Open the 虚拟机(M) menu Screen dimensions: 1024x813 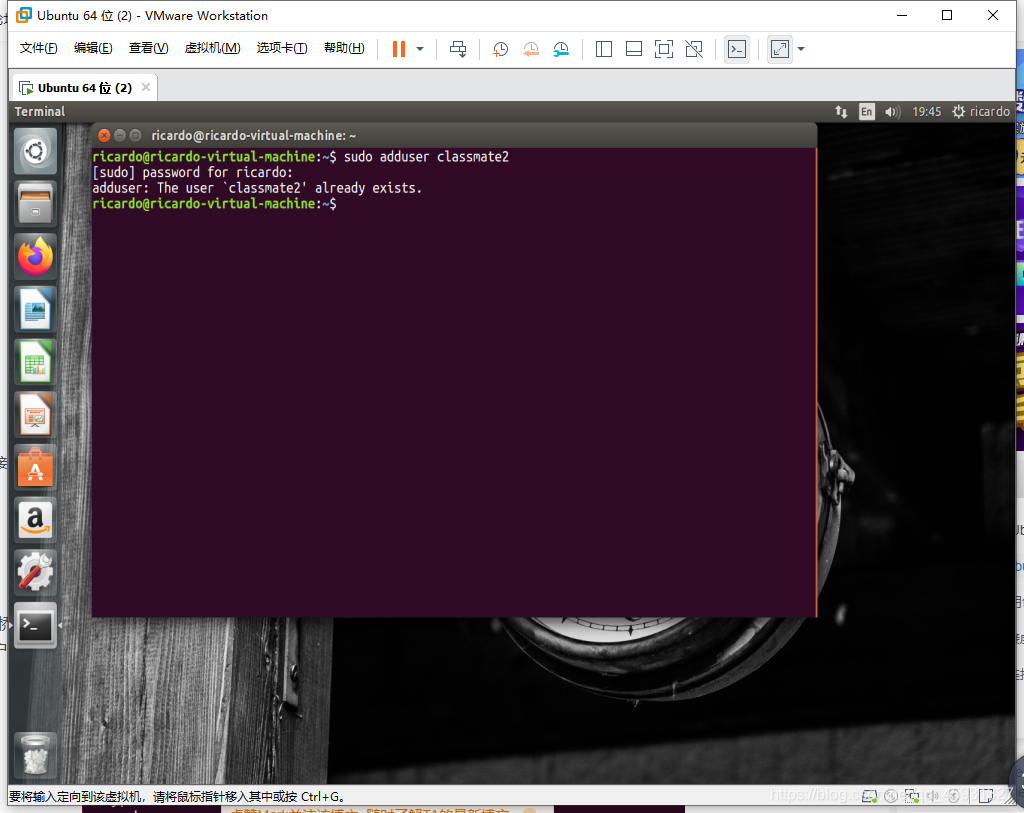tap(212, 48)
